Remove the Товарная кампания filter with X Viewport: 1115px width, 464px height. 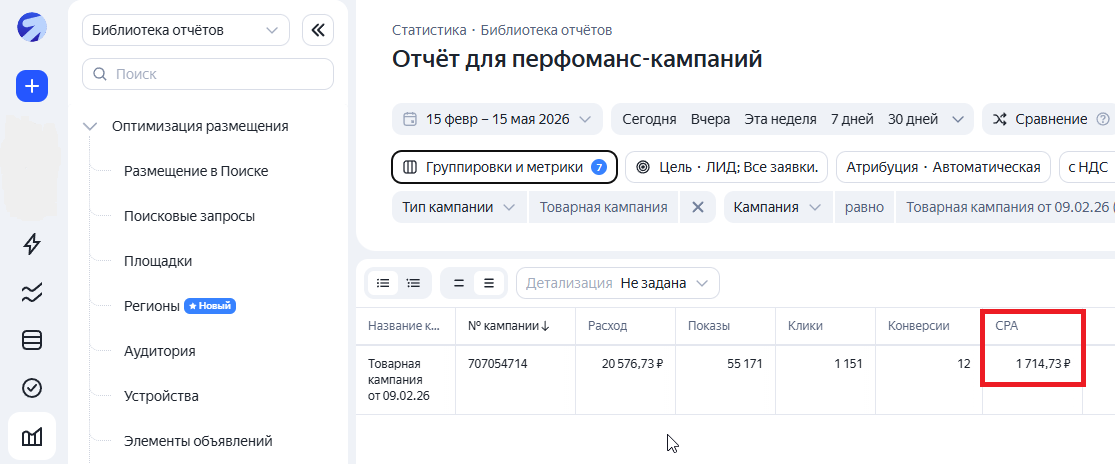coord(698,207)
